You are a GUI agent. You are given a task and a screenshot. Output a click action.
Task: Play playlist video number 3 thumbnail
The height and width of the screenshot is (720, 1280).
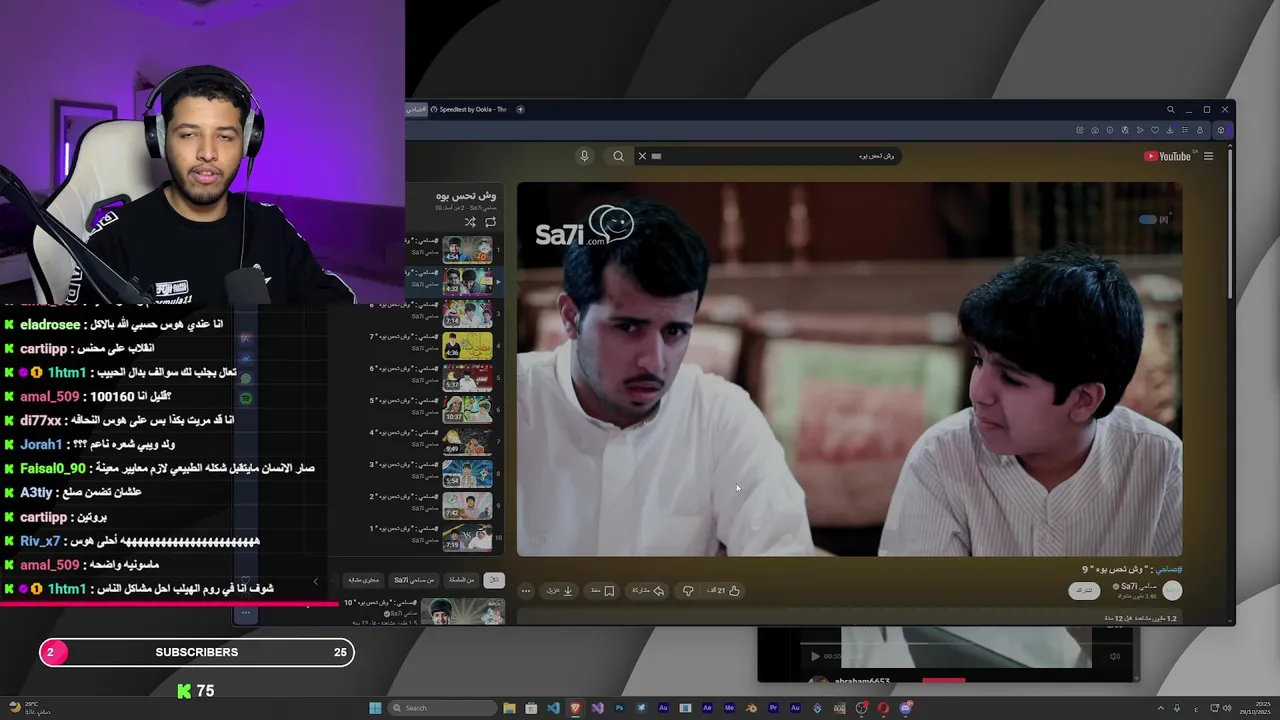point(468,473)
